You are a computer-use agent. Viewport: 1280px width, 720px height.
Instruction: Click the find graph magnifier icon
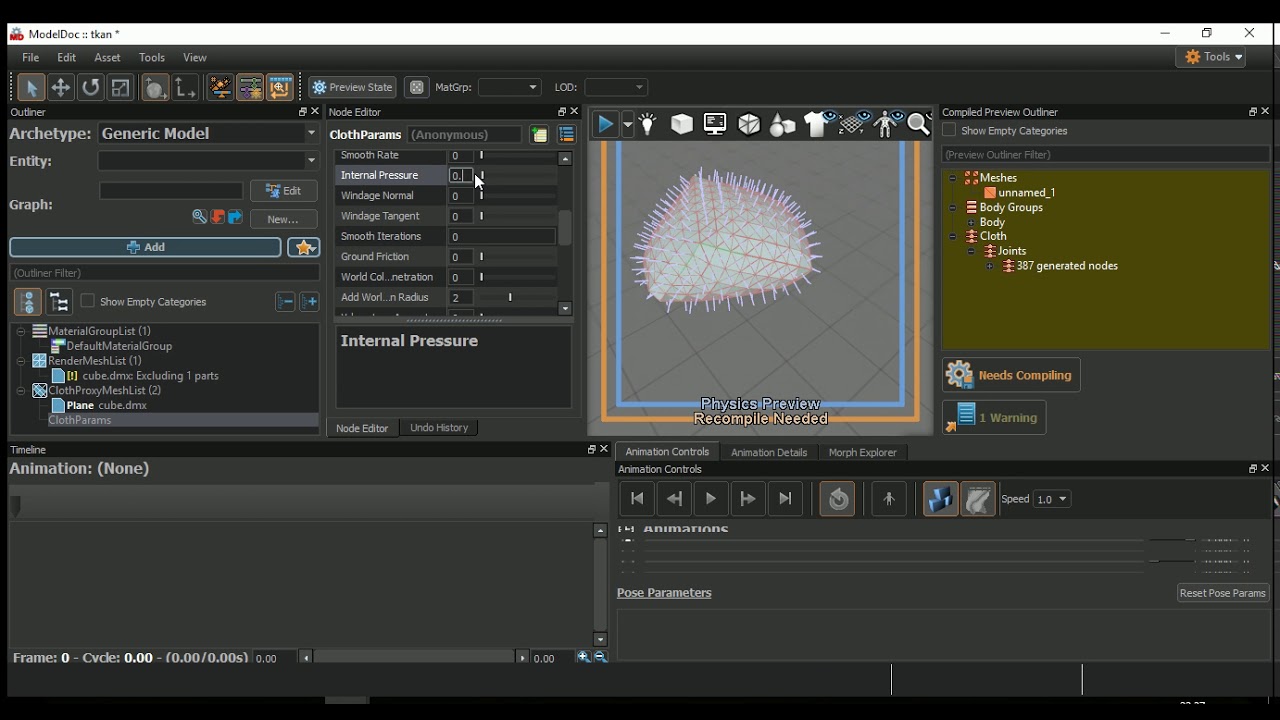(x=199, y=217)
